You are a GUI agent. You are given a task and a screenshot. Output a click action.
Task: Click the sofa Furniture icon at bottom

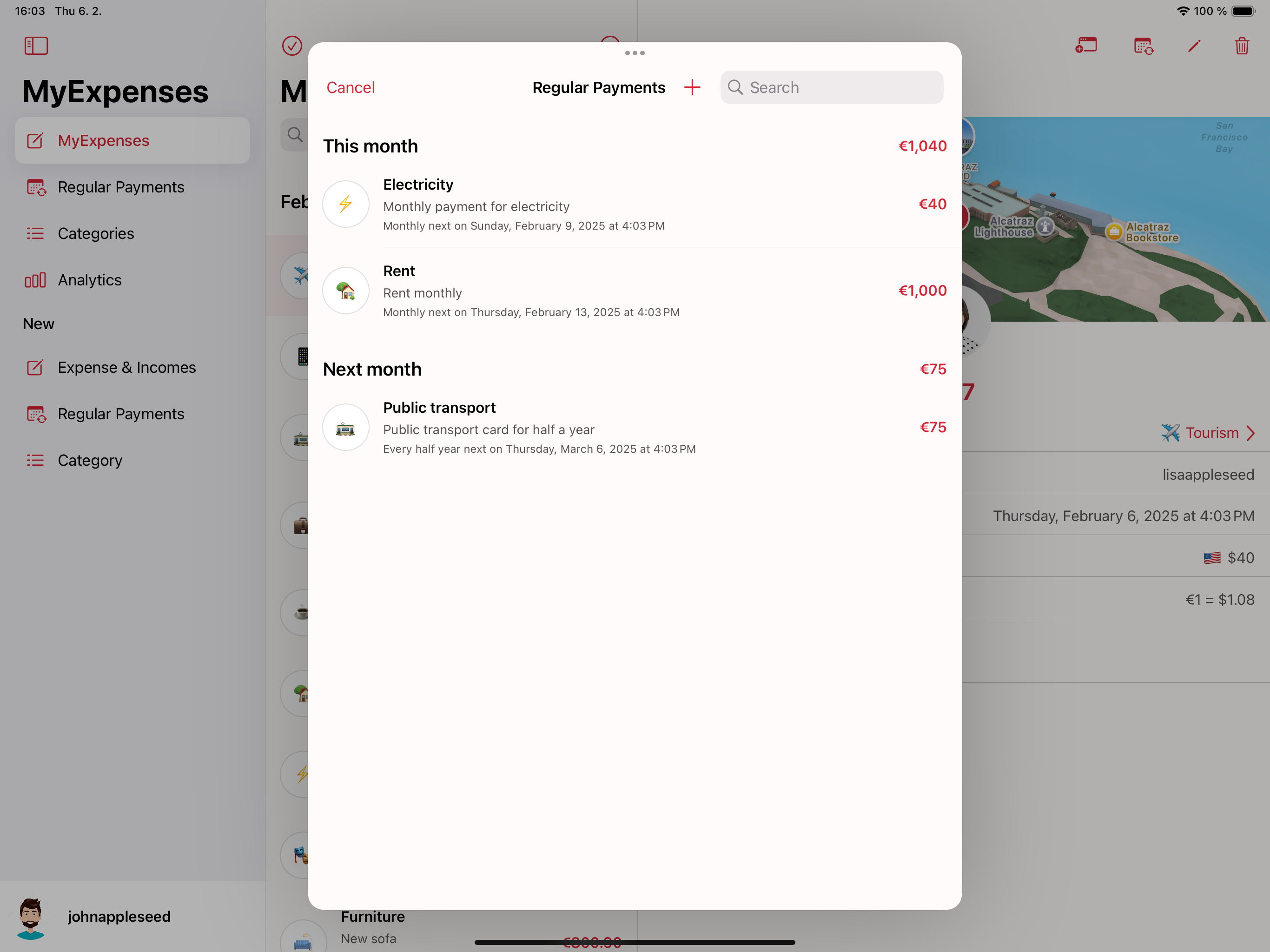(x=303, y=942)
